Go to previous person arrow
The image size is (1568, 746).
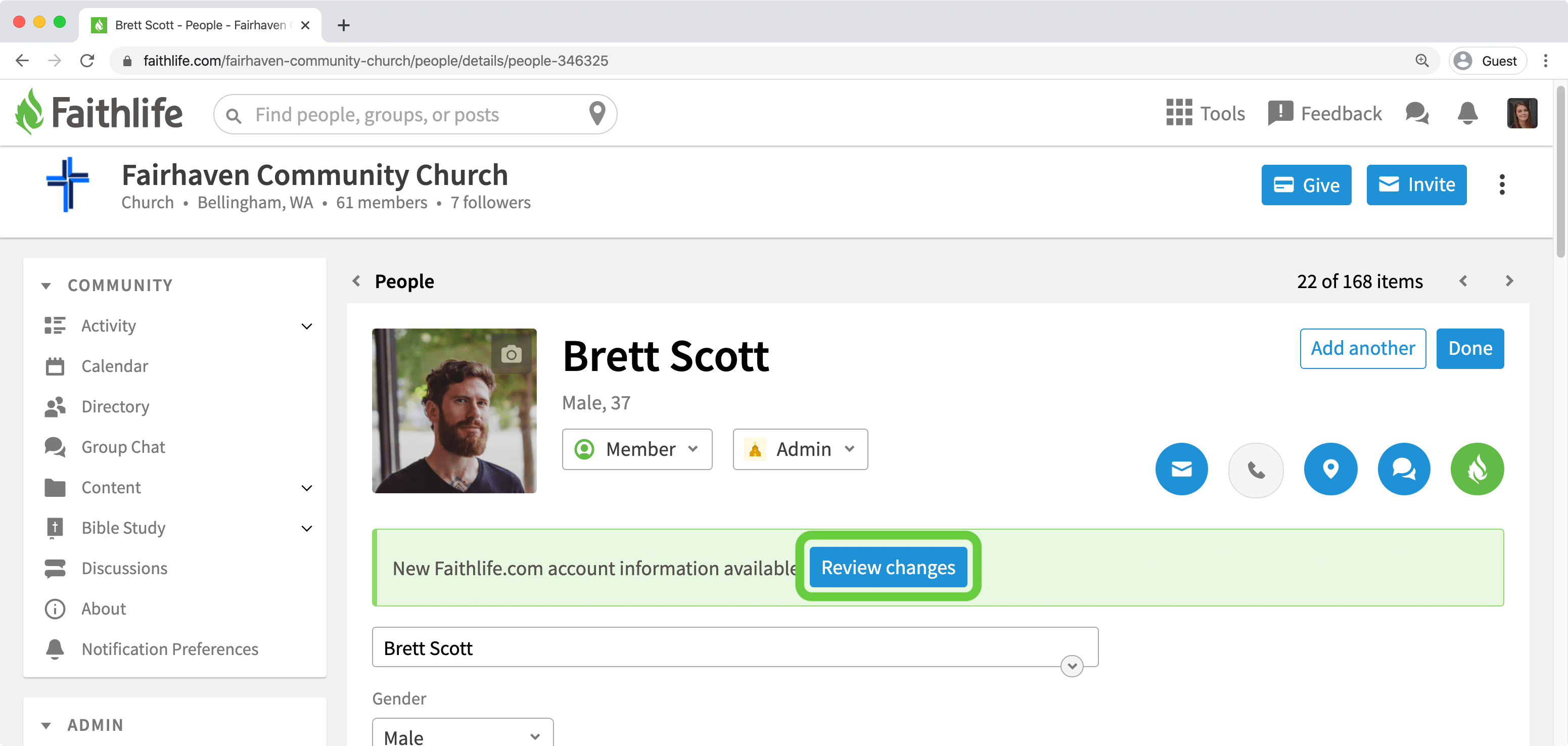click(1463, 281)
